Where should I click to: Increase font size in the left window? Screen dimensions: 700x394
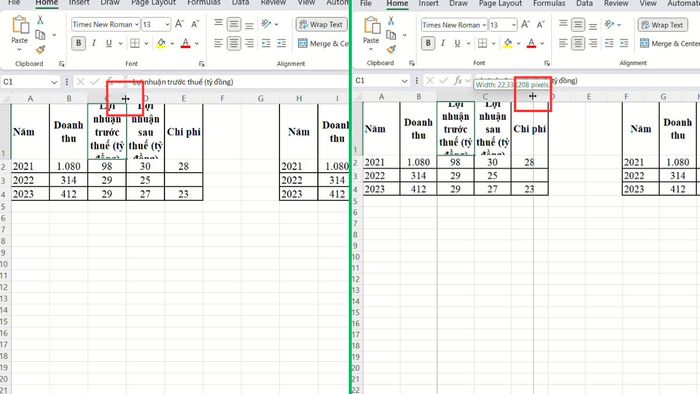click(x=179, y=24)
